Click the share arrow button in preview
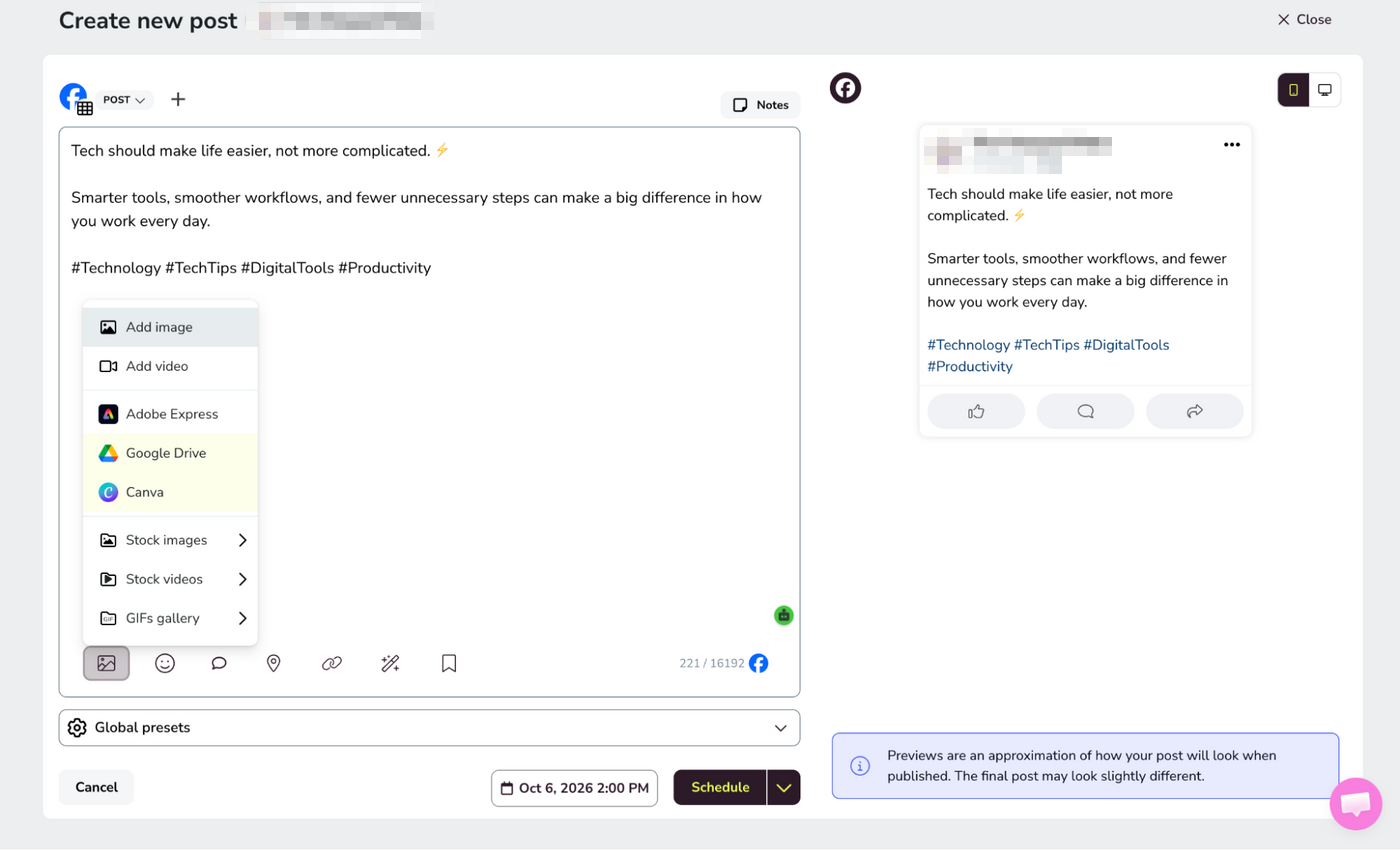1400x850 pixels. pos(1194,411)
